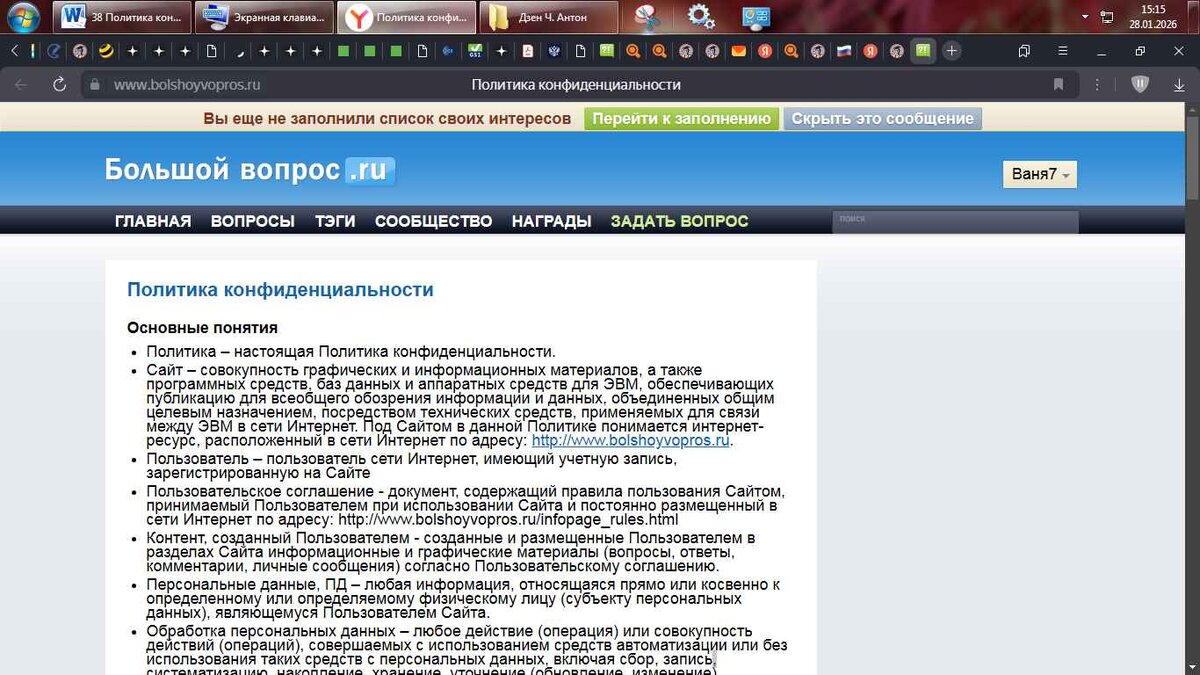Image resolution: width=1200 pixels, height=675 pixels.
Task: Switch to the Beeline striped-ball tab
Action: pyautogui.click(x=105, y=51)
